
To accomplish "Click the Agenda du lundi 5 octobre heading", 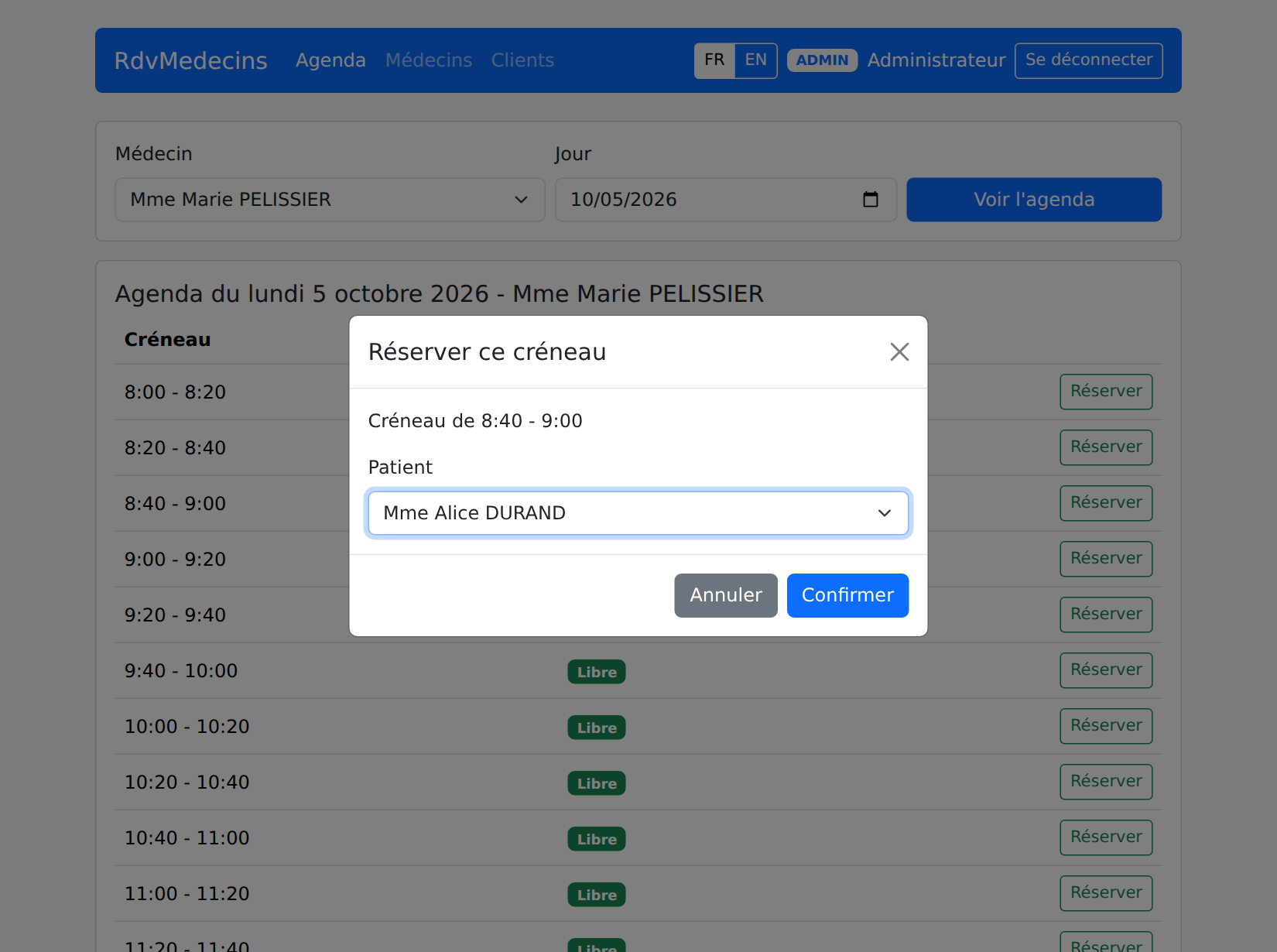I will (440, 294).
